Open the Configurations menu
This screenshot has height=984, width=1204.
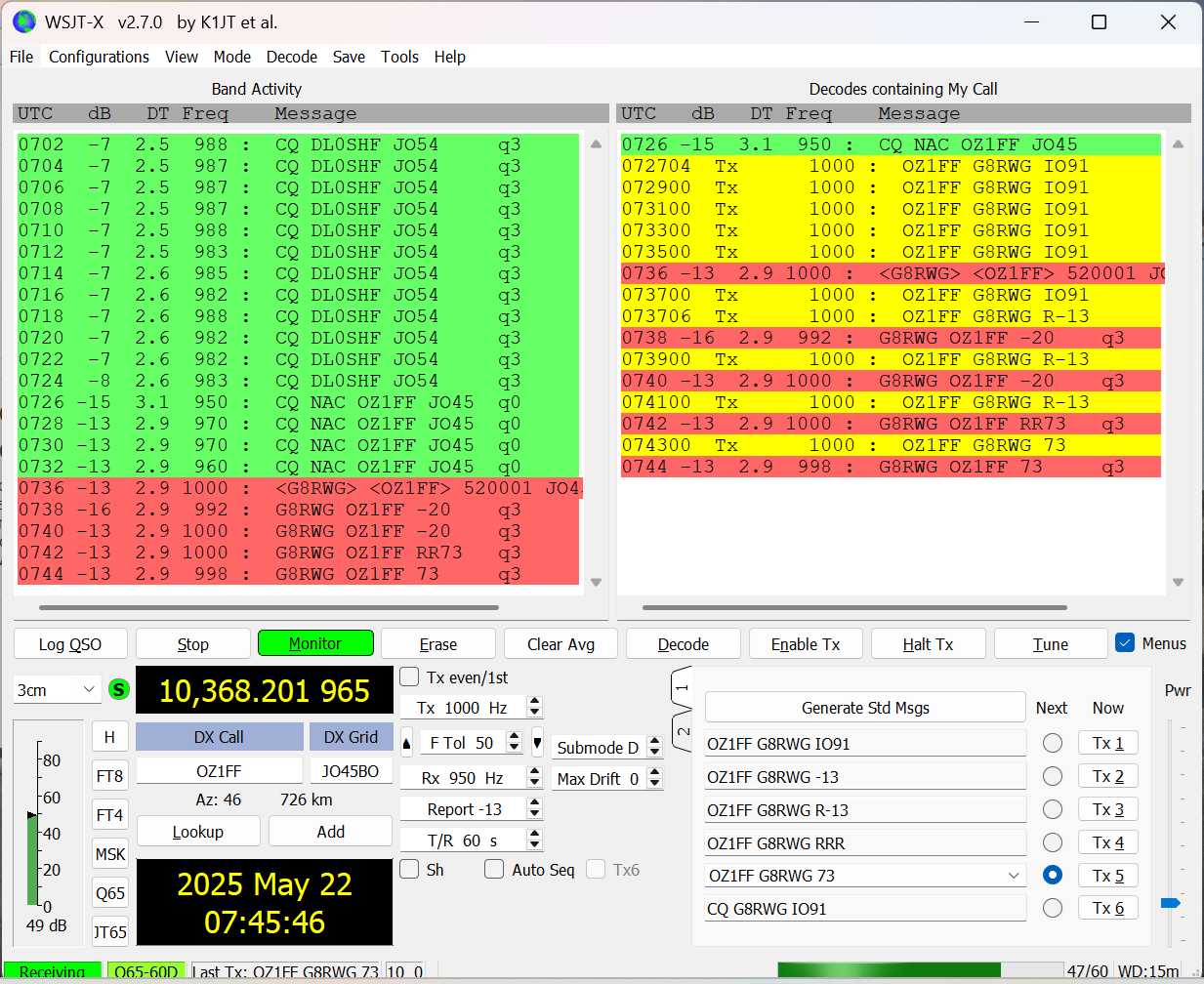[x=99, y=57]
